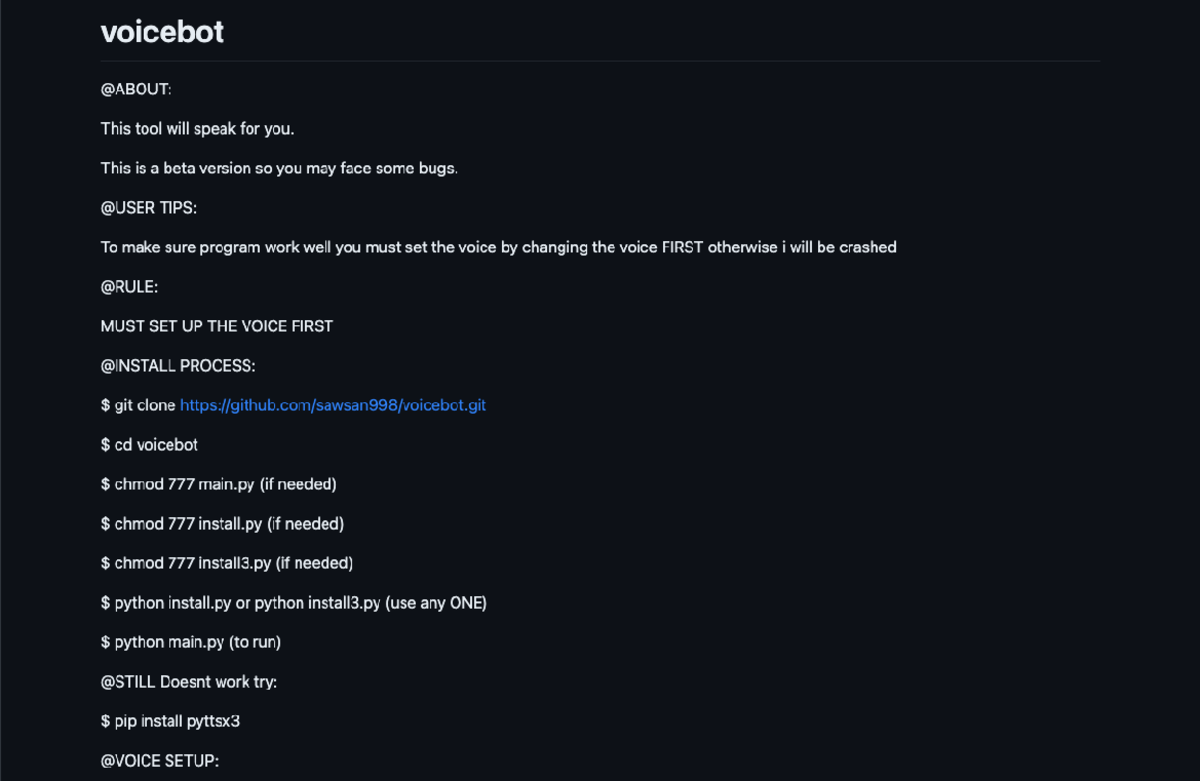
Task: Click the @RULE: section label
Action: [129, 287]
